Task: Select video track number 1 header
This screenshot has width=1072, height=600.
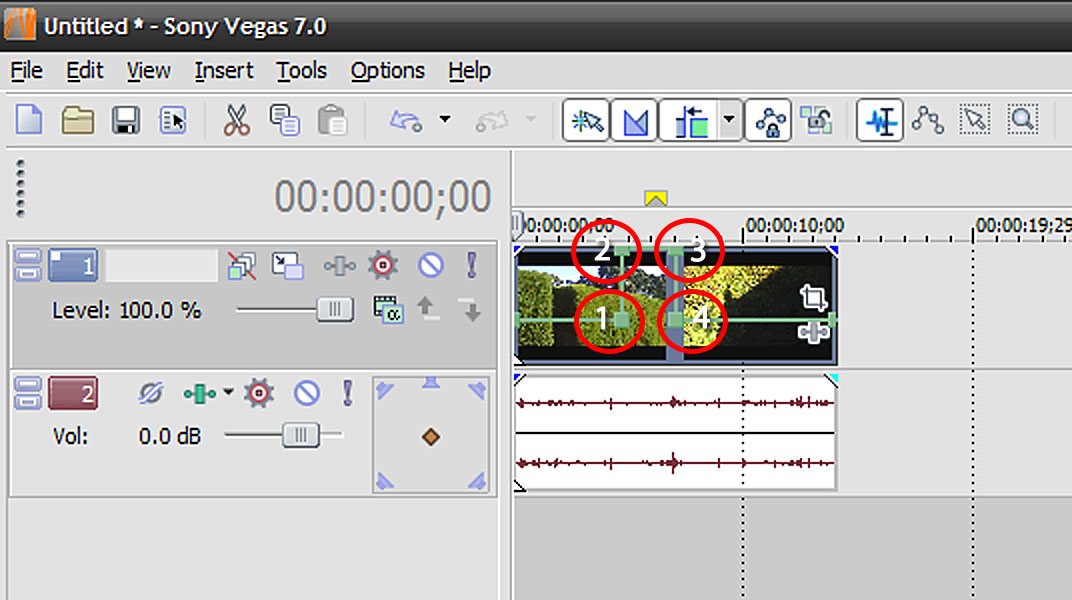Action: [73, 265]
